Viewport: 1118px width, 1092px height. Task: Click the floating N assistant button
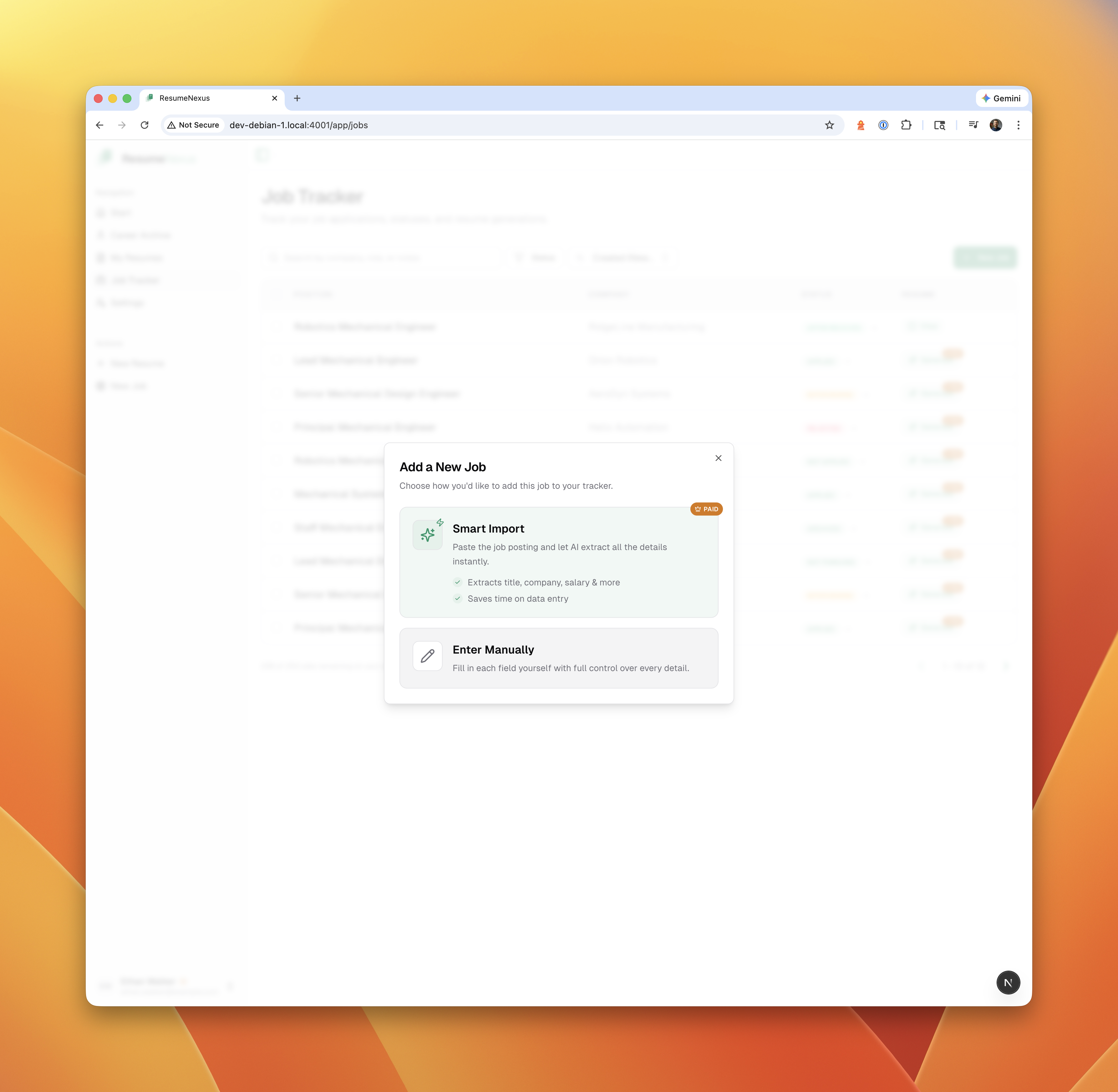pyautogui.click(x=1008, y=983)
